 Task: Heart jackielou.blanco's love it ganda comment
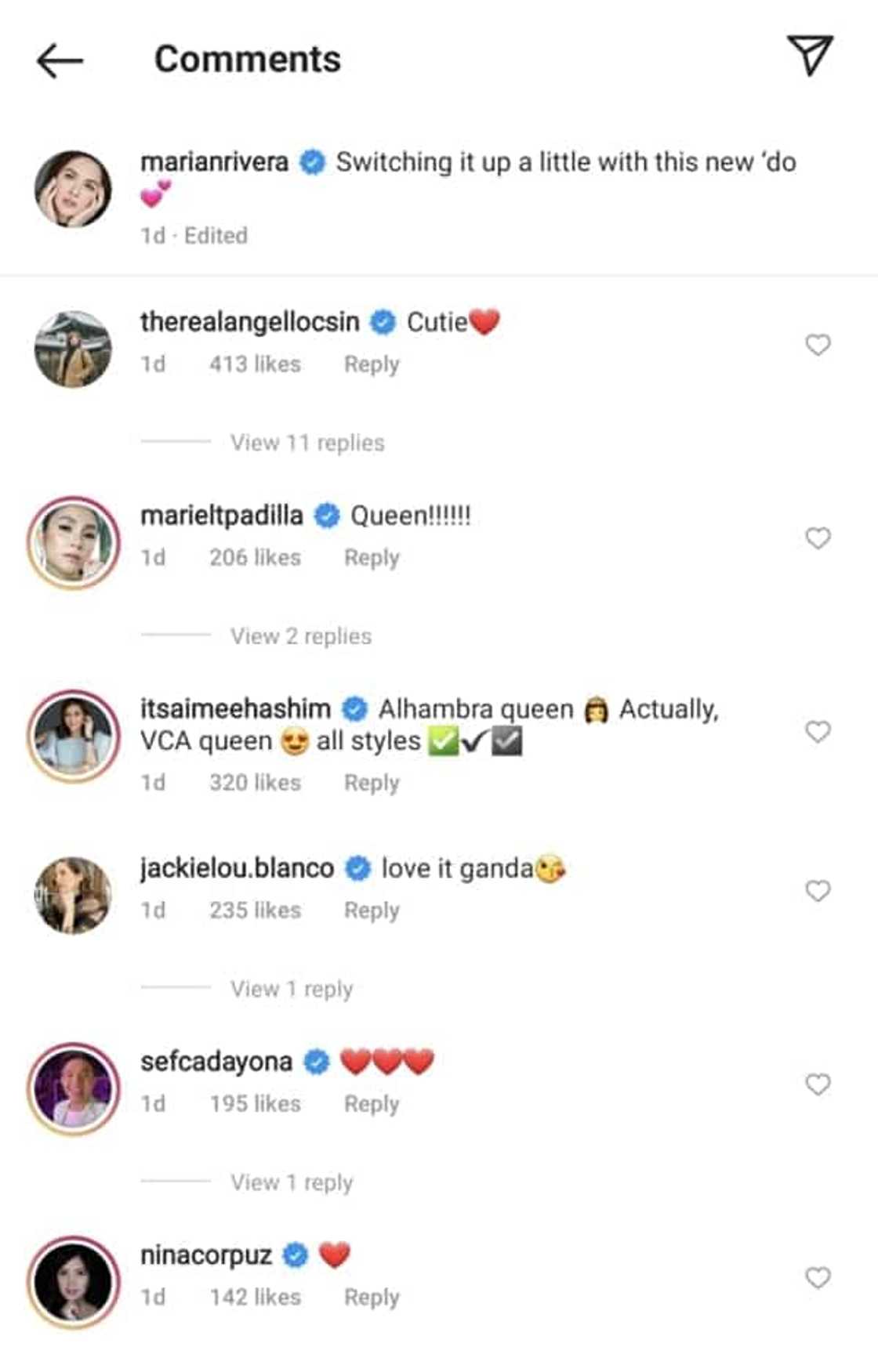(x=818, y=891)
